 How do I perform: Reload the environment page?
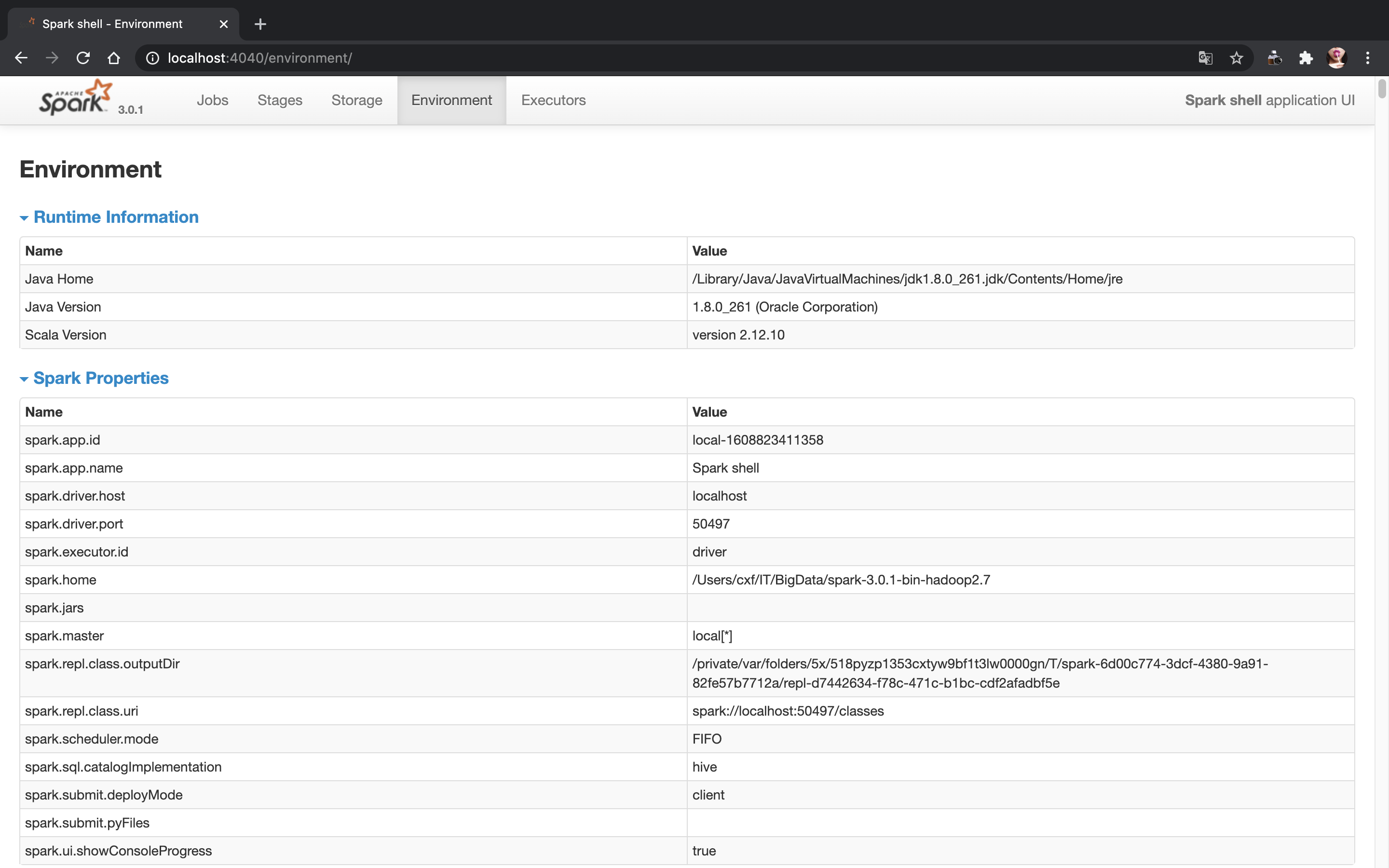83,58
